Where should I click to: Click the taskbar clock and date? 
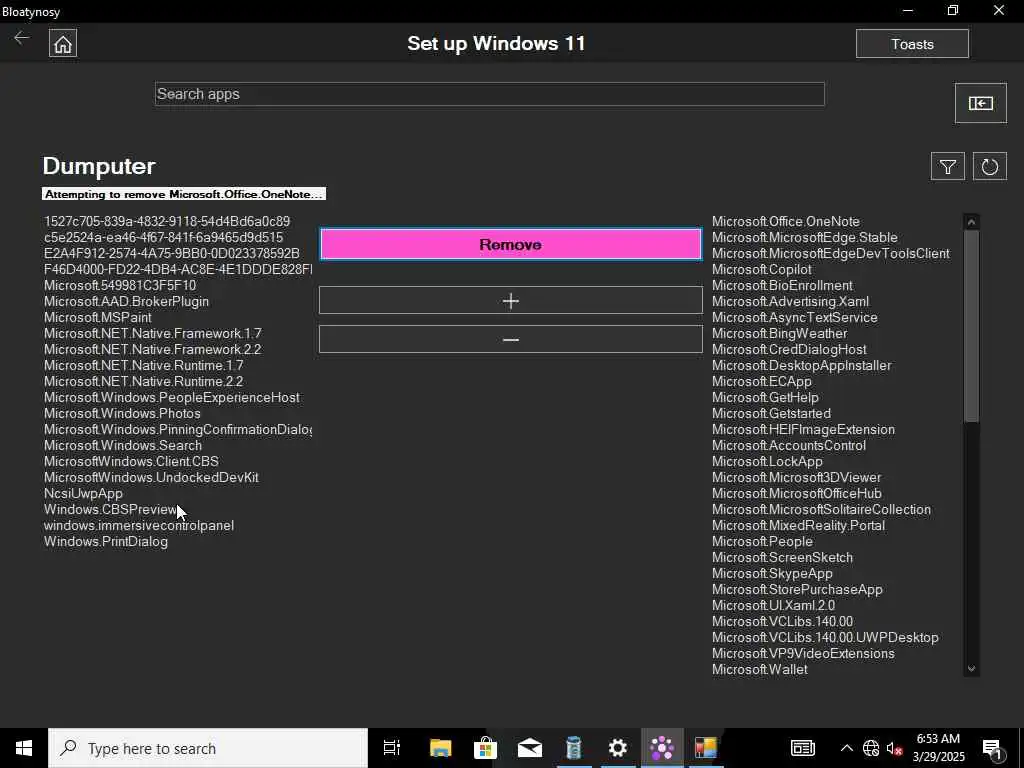point(938,748)
